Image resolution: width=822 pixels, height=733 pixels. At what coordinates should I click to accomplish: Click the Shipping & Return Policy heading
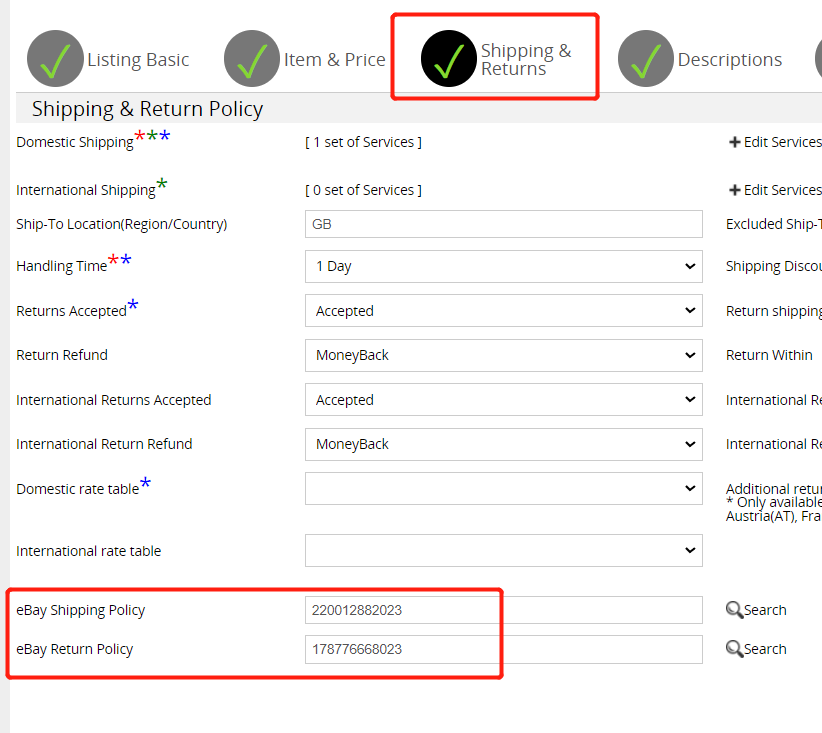147,109
